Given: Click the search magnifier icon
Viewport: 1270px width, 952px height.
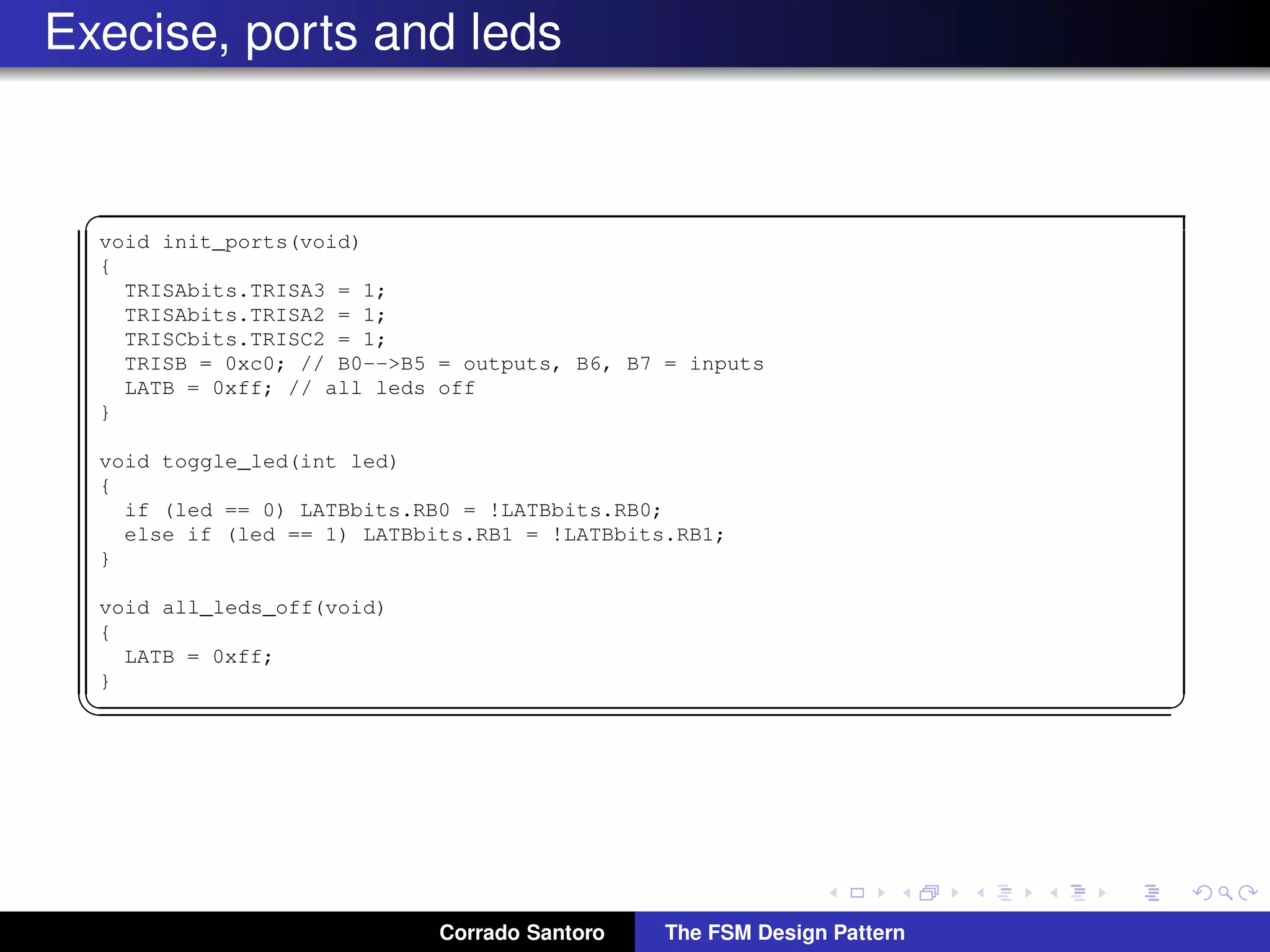Looking at the screenshot, I should coord(1225,892).
